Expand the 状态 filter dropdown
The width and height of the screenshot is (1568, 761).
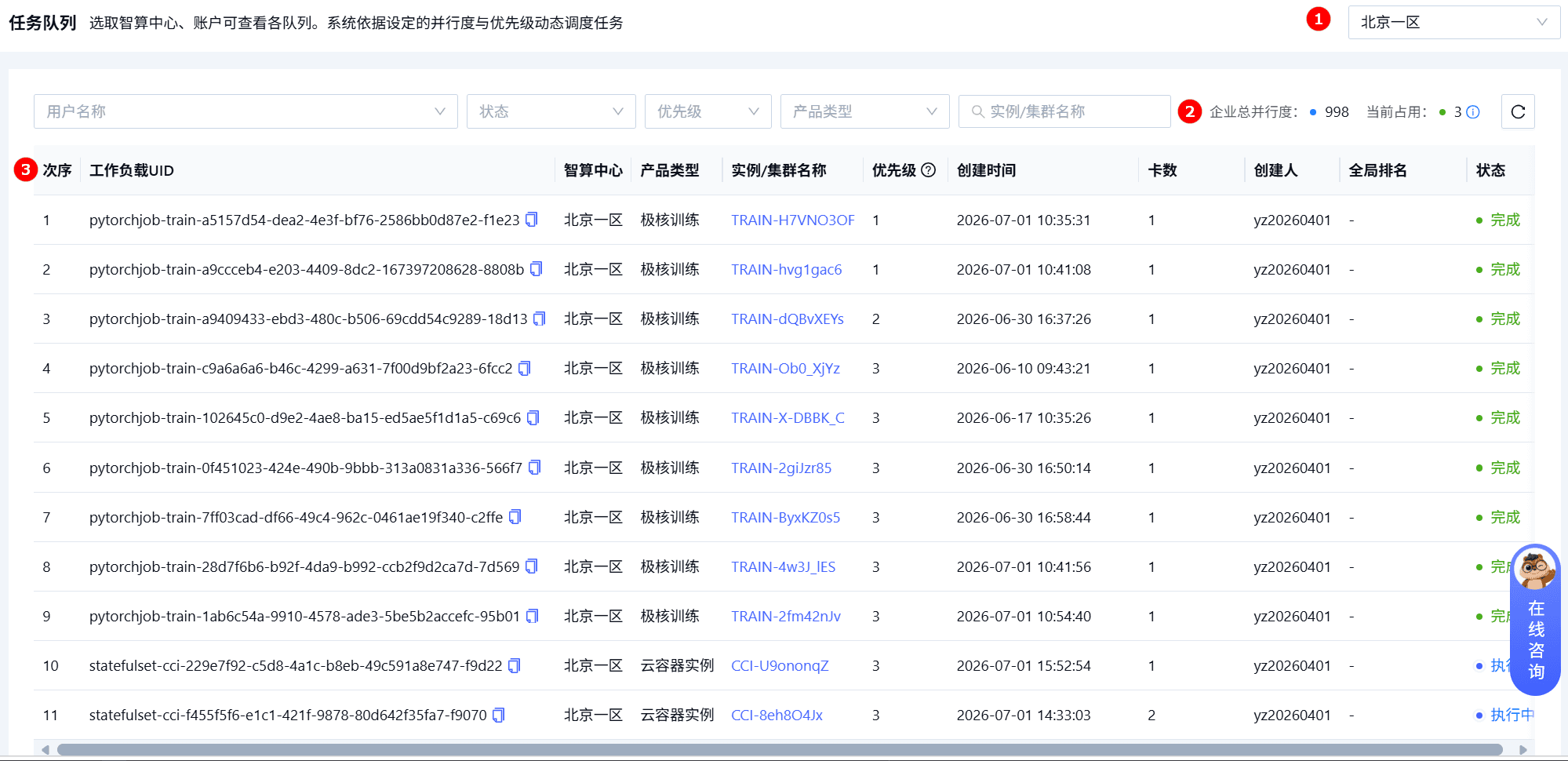[551, 111]
